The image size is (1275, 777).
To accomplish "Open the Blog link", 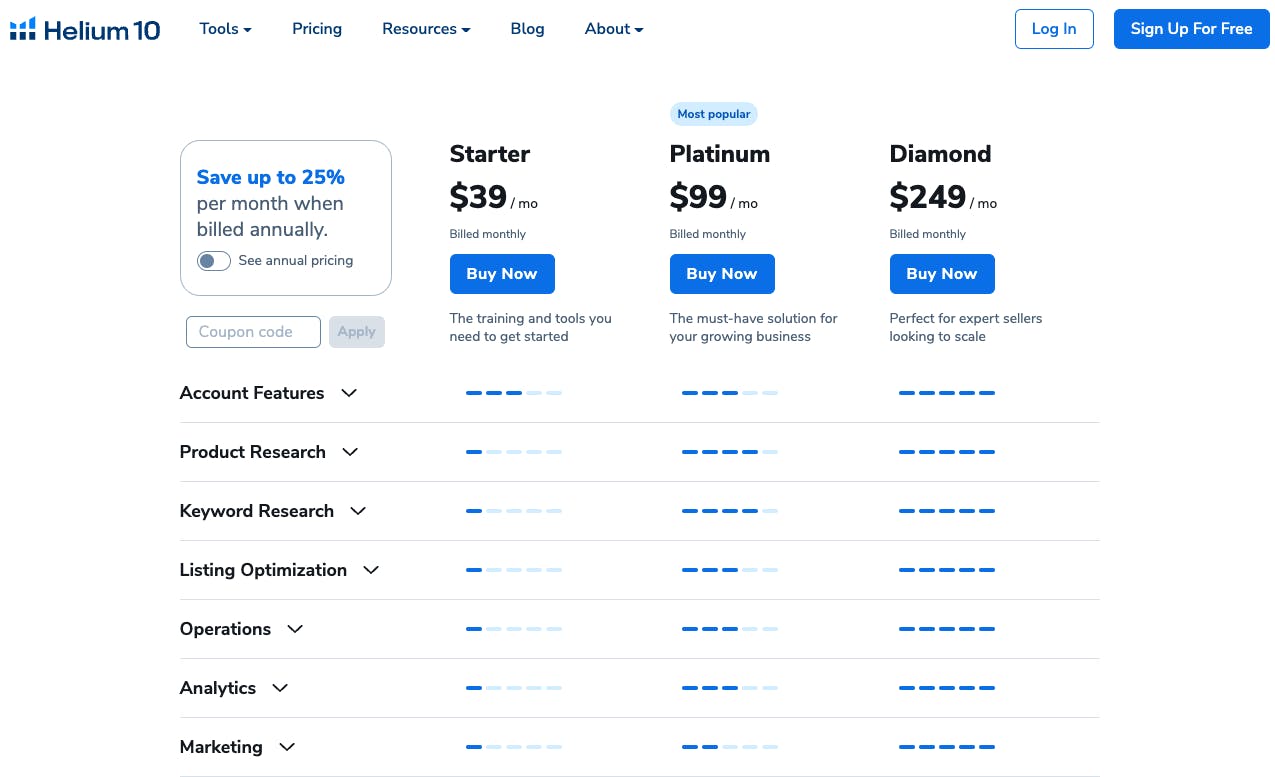I will 527,29.
